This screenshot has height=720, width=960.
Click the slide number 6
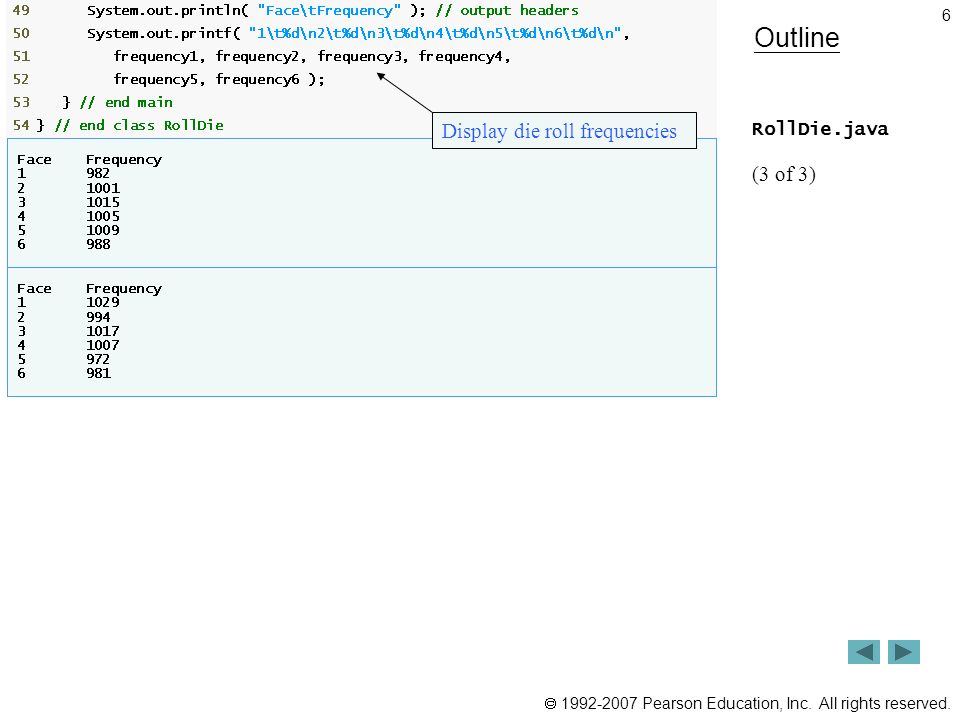point(946,15)
